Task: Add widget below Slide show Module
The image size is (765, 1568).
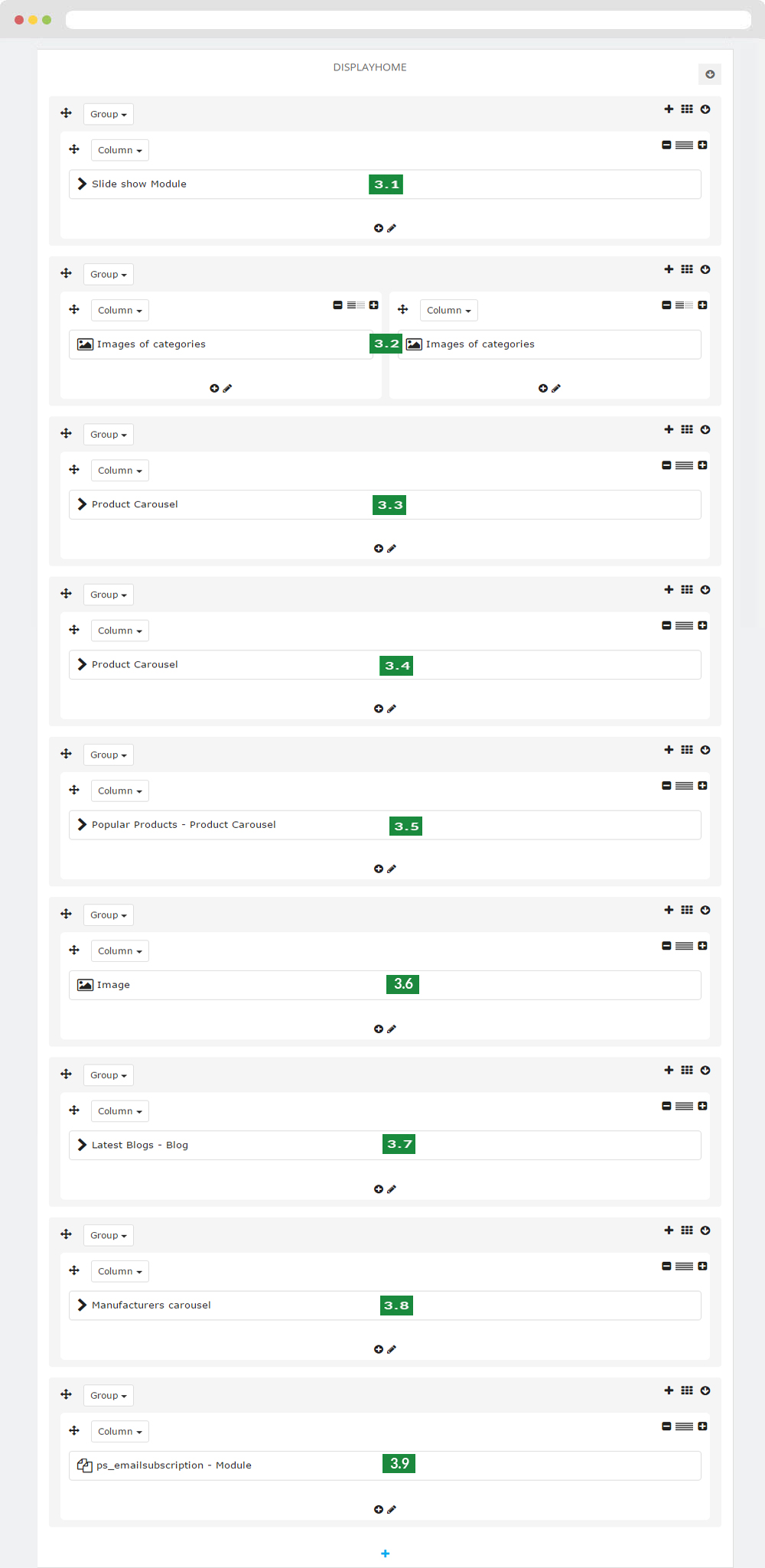Action: click(x=379, y=228)
